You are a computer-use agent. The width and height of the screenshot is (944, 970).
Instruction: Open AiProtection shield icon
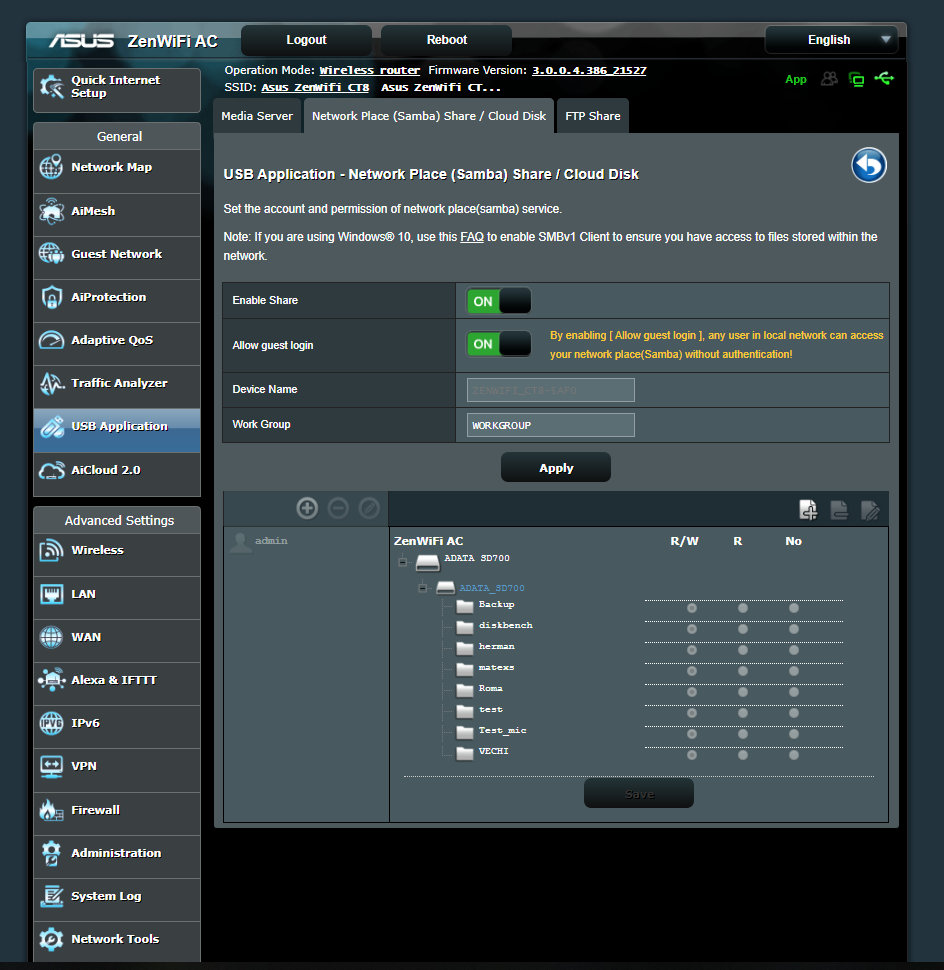pos(51,297)
